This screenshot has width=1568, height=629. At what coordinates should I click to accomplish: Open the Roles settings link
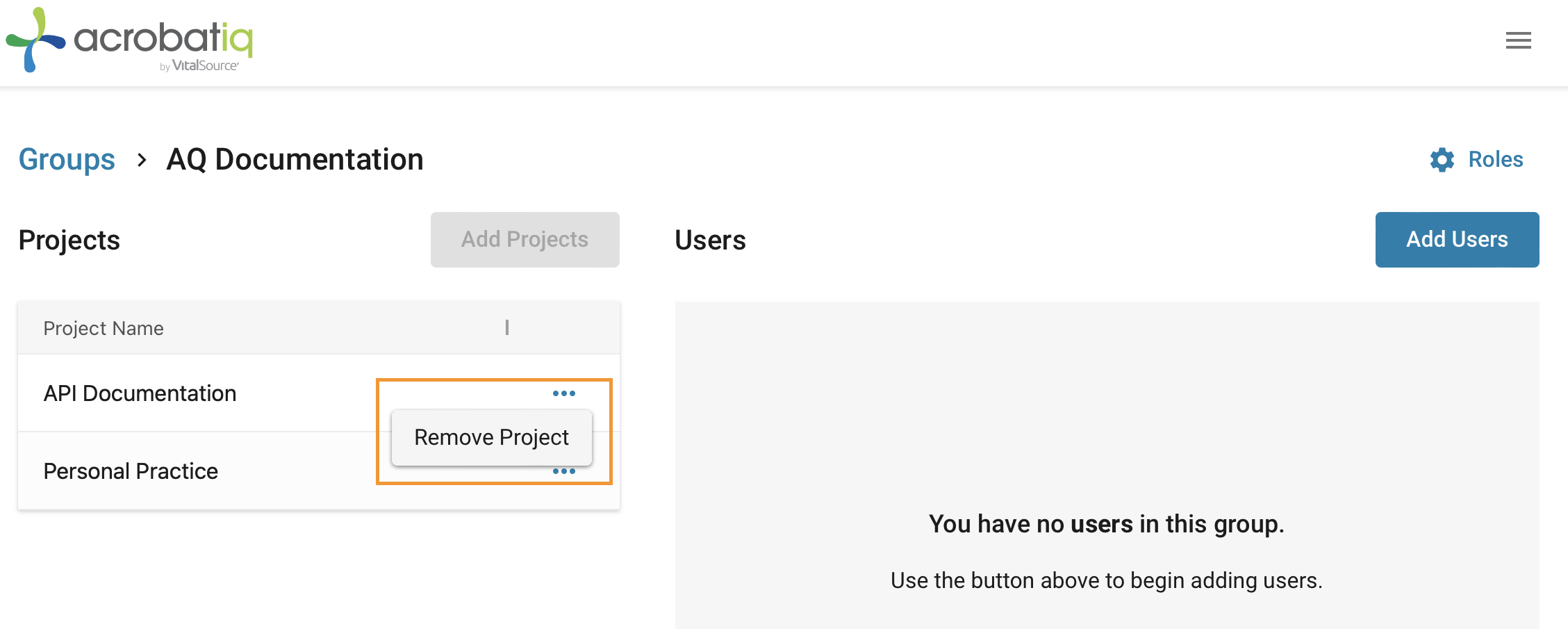click(x=1495, y=159)
